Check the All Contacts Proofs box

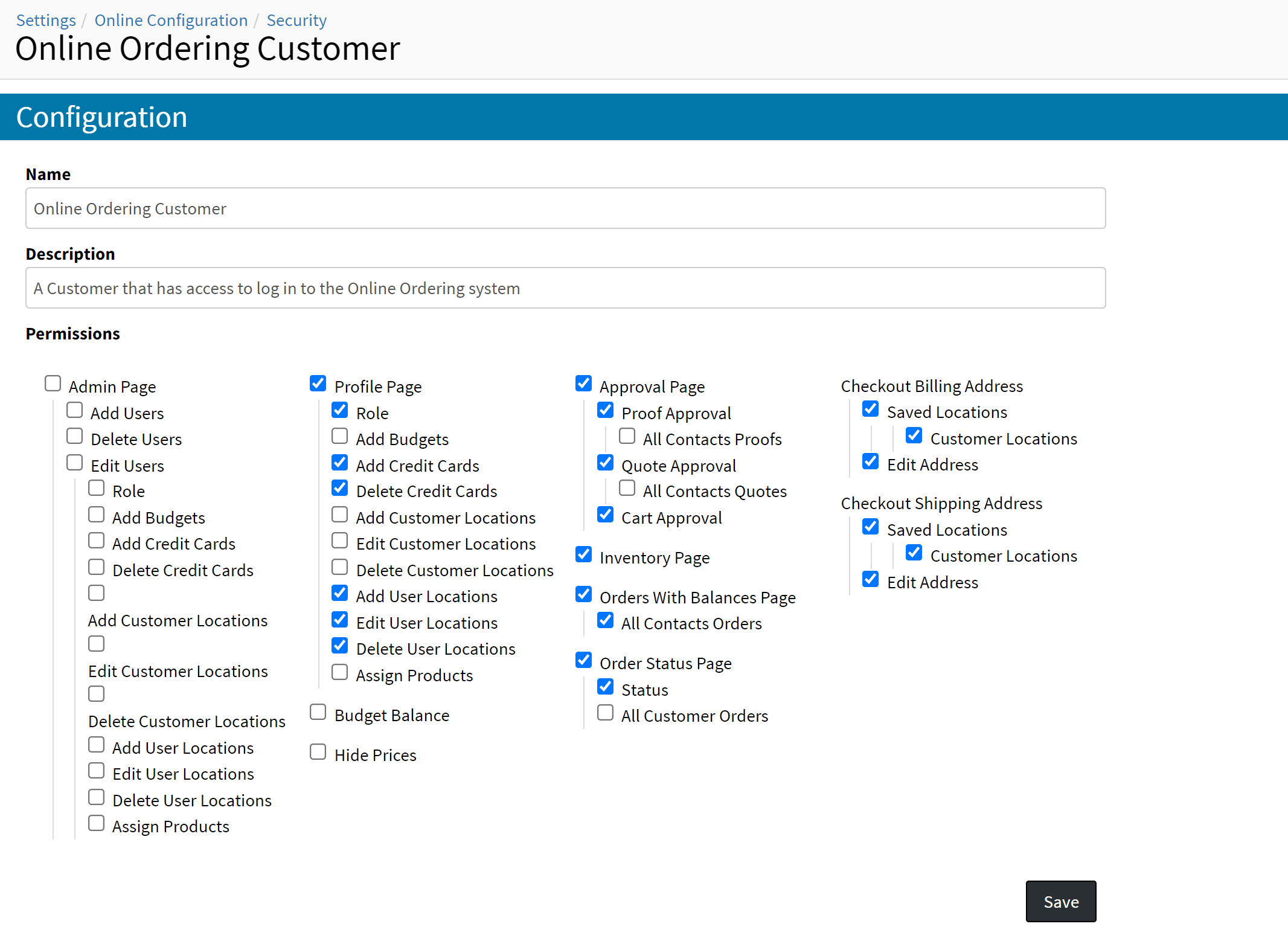click(627, 436)
